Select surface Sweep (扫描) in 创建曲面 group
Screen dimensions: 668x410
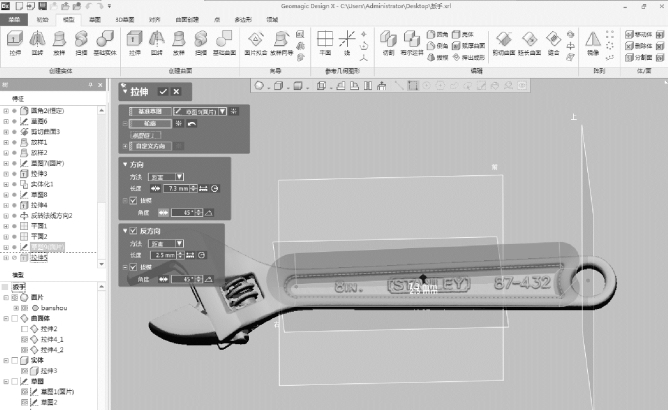click(200, 43)
